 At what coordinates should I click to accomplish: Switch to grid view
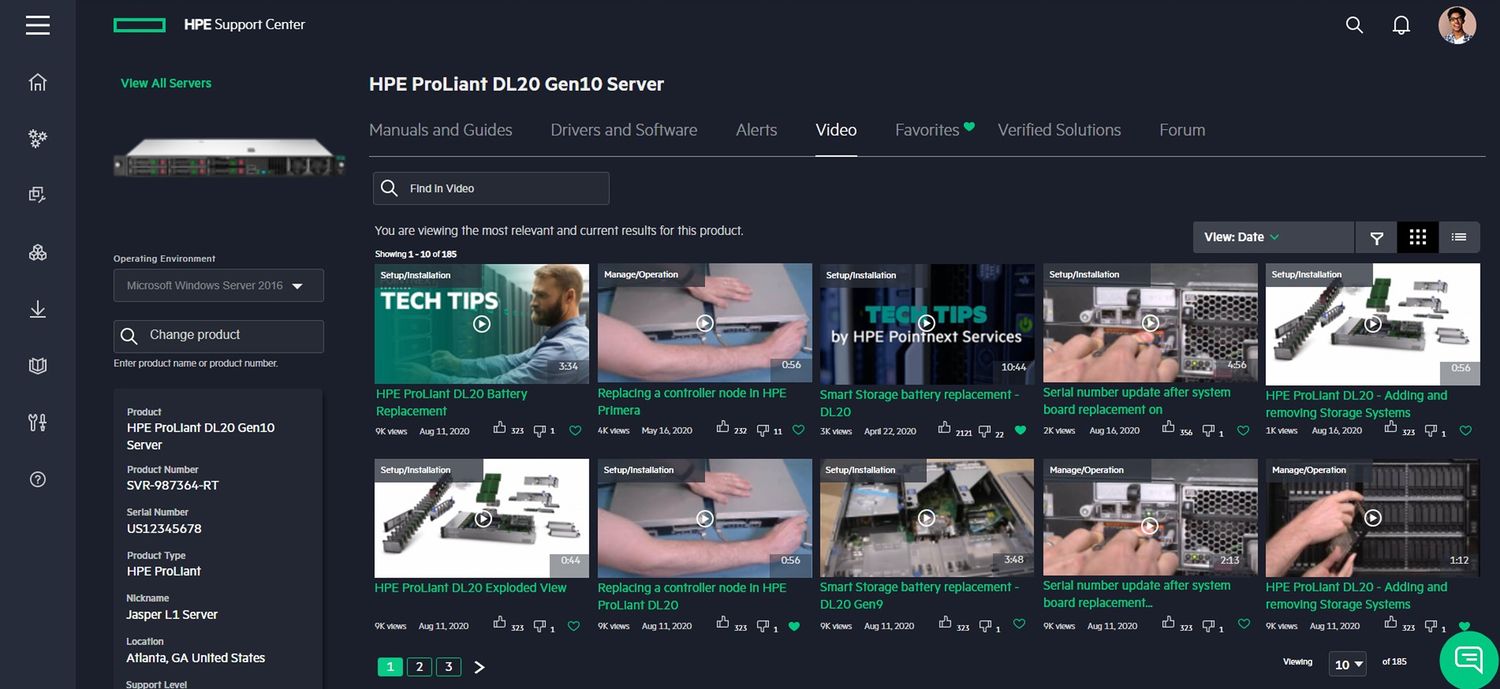[1417, 237]
